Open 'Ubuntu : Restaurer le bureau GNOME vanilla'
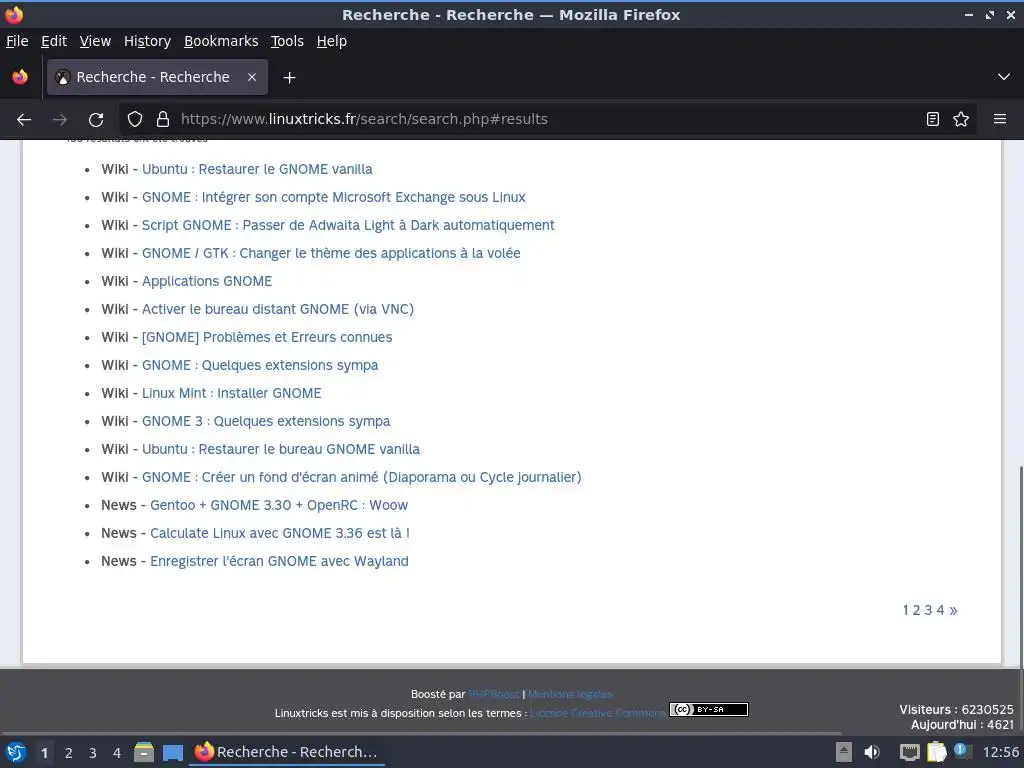This screenshot has height=768, width=1024. (x=281, y=449)
